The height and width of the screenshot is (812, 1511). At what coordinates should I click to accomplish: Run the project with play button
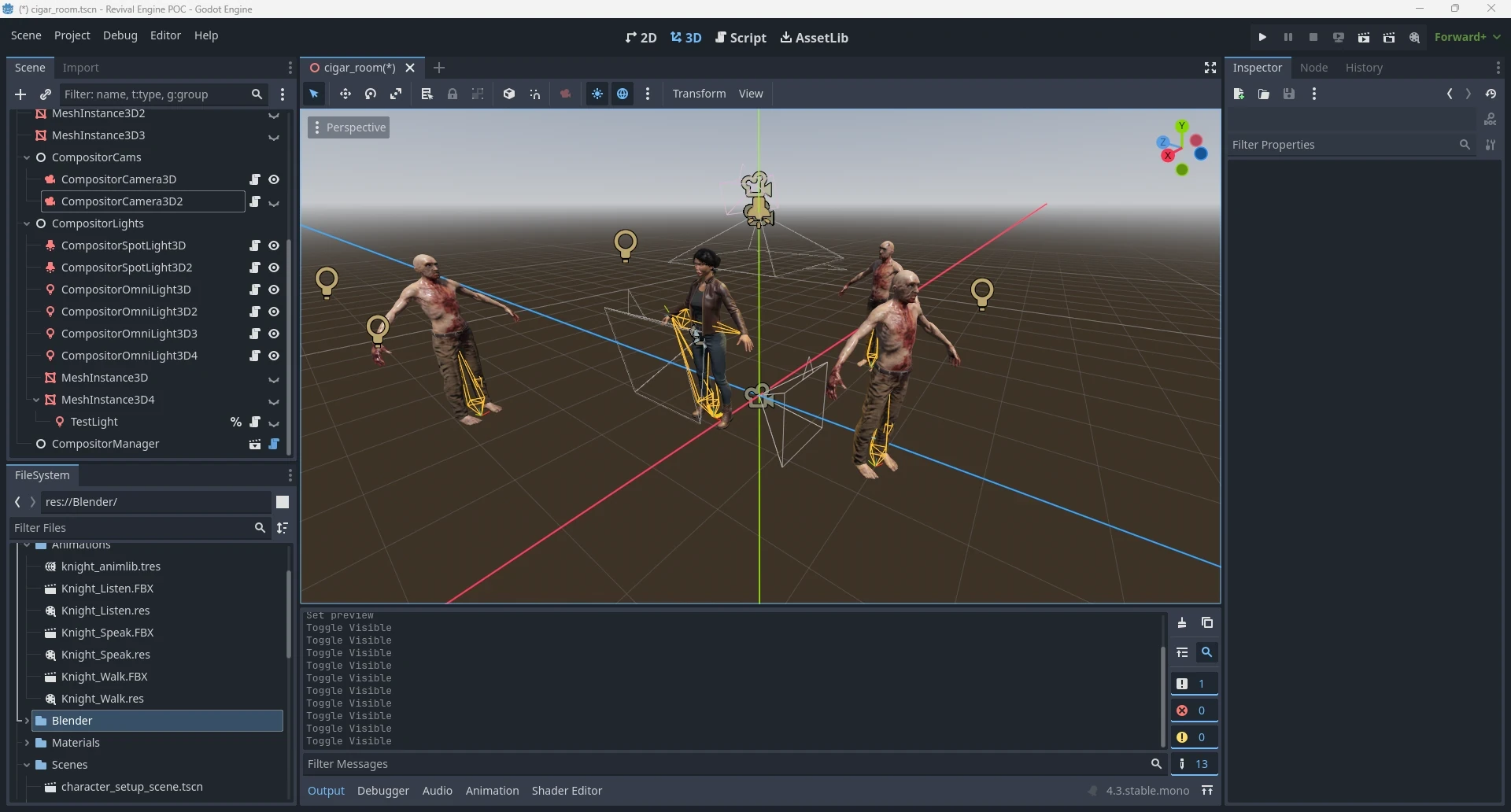tap(1263, 37)
